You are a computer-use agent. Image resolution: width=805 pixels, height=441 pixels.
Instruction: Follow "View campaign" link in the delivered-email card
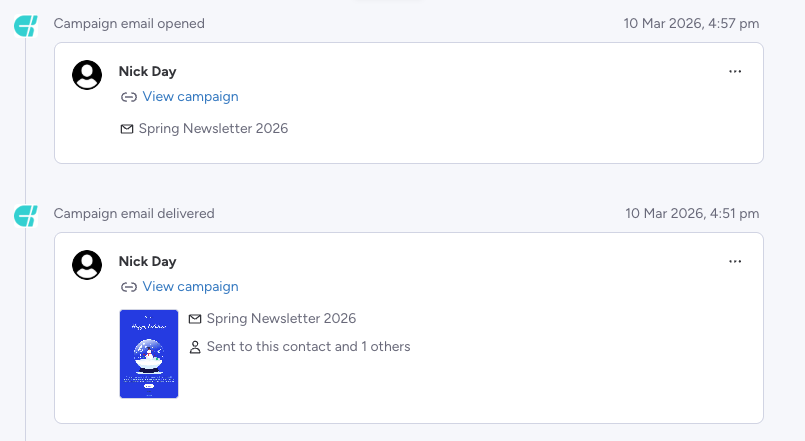coord(190,287)
